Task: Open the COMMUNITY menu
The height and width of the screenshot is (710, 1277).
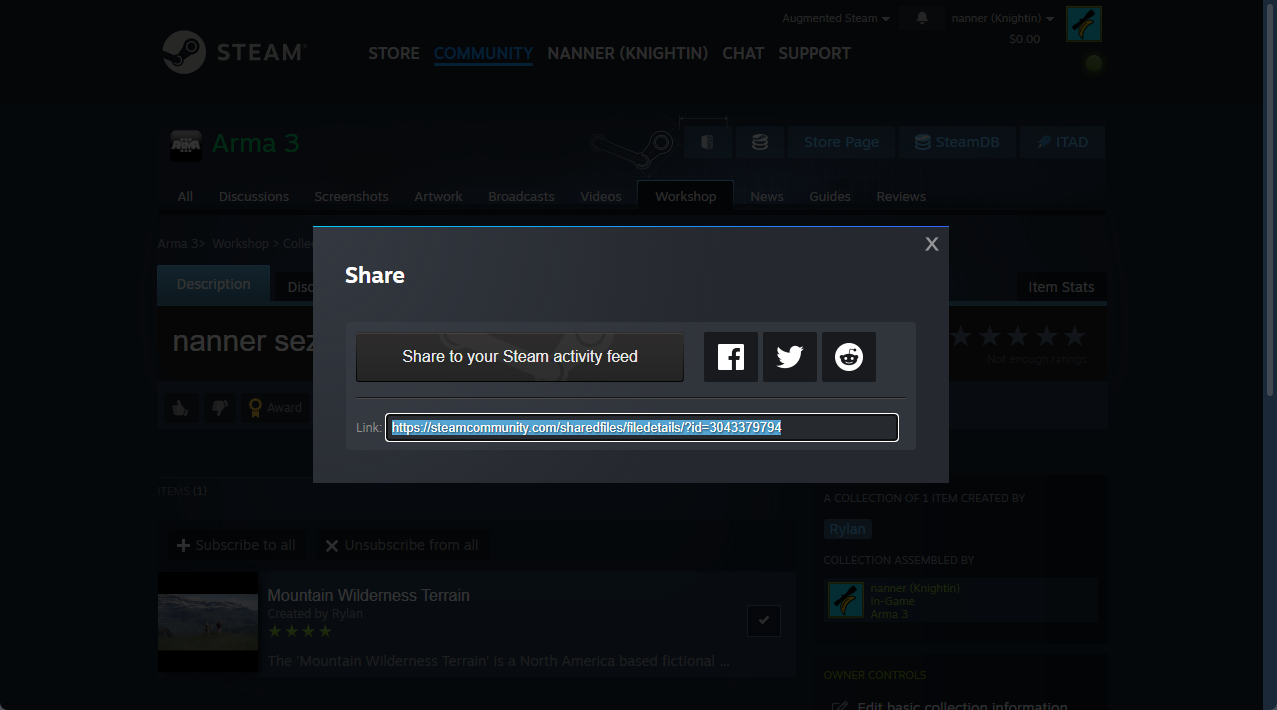Action: [x=483, y=53]
